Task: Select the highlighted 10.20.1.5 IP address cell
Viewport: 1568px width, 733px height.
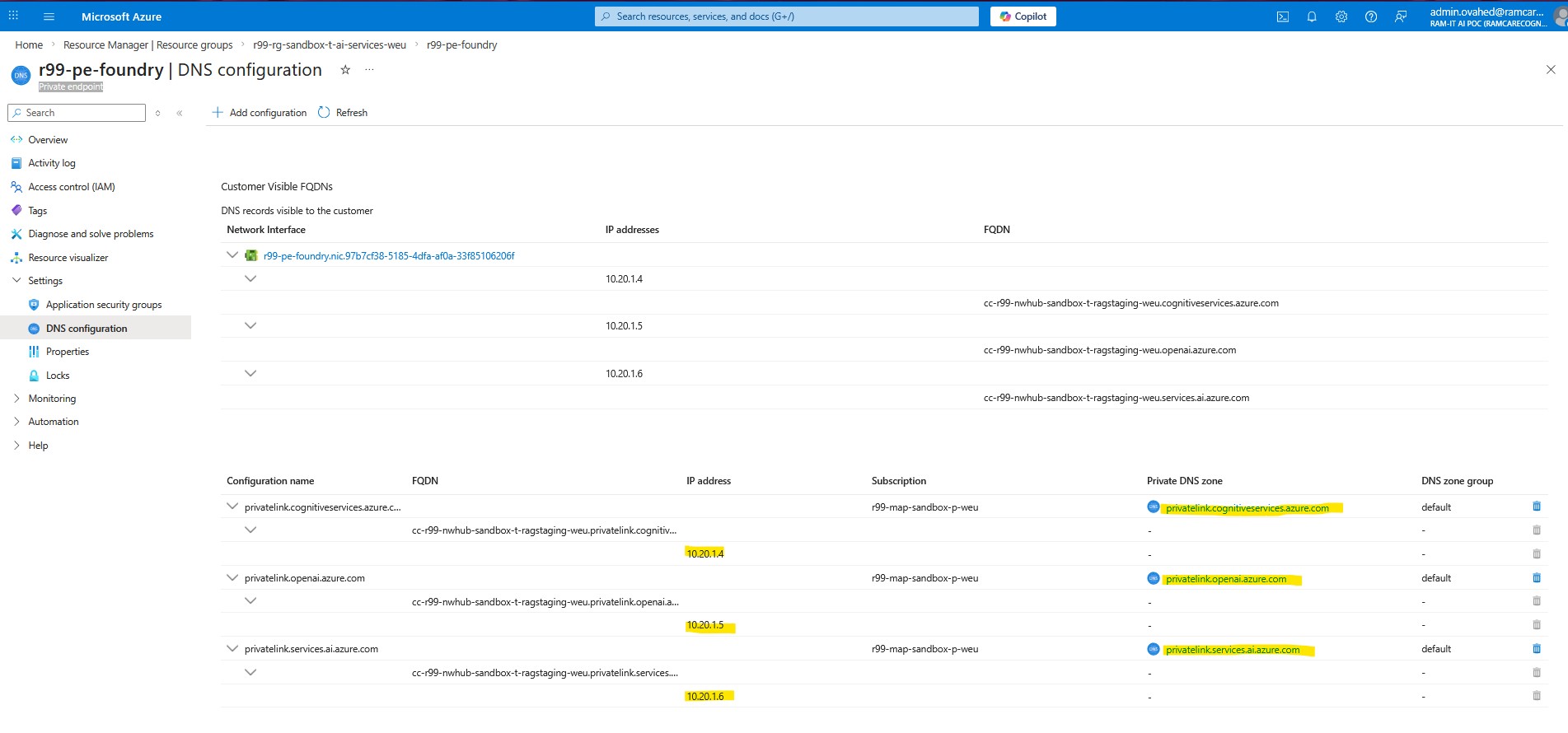Action: click(x=705, y=625)
